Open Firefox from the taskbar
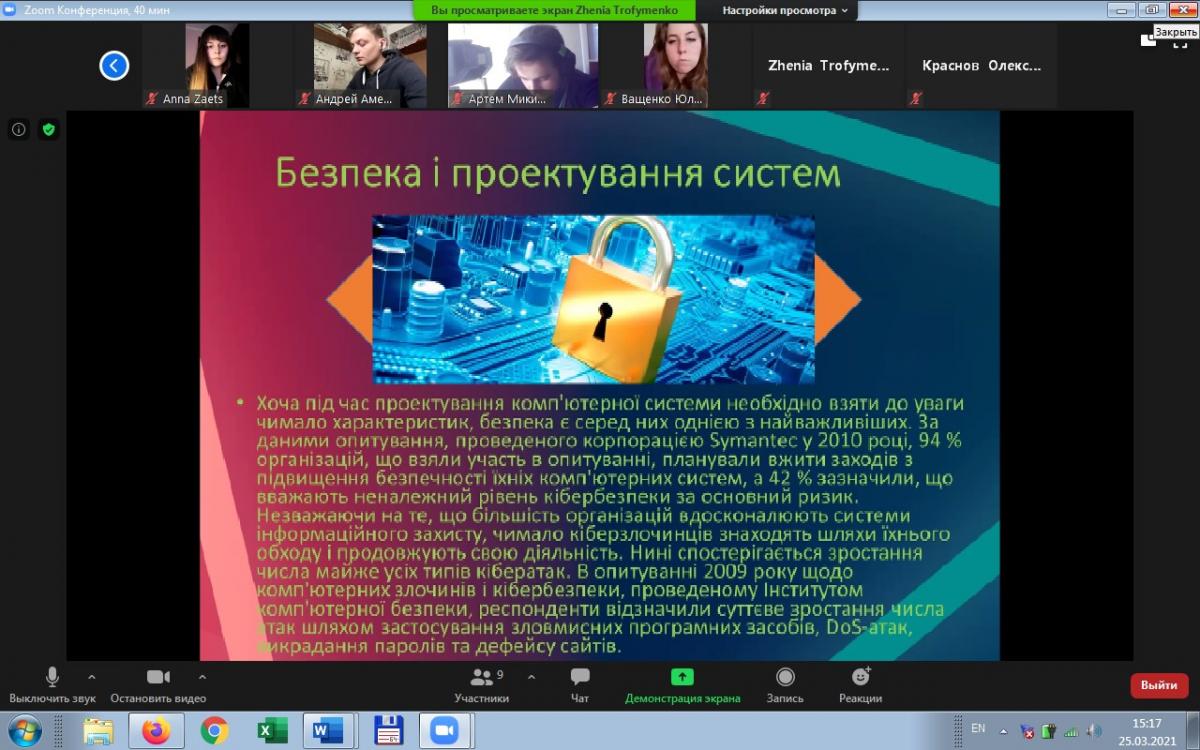Screen dimensions: 1200x750 coord(156,731)
